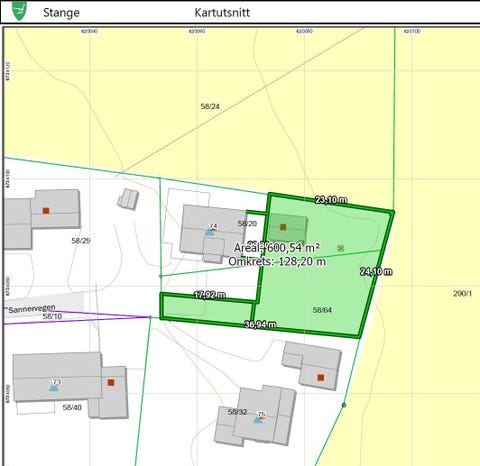Click the 'Sannervegen' road label
The height and width of the screenshot is (466, 480).
pyautogui.click(x=32, y=308)
